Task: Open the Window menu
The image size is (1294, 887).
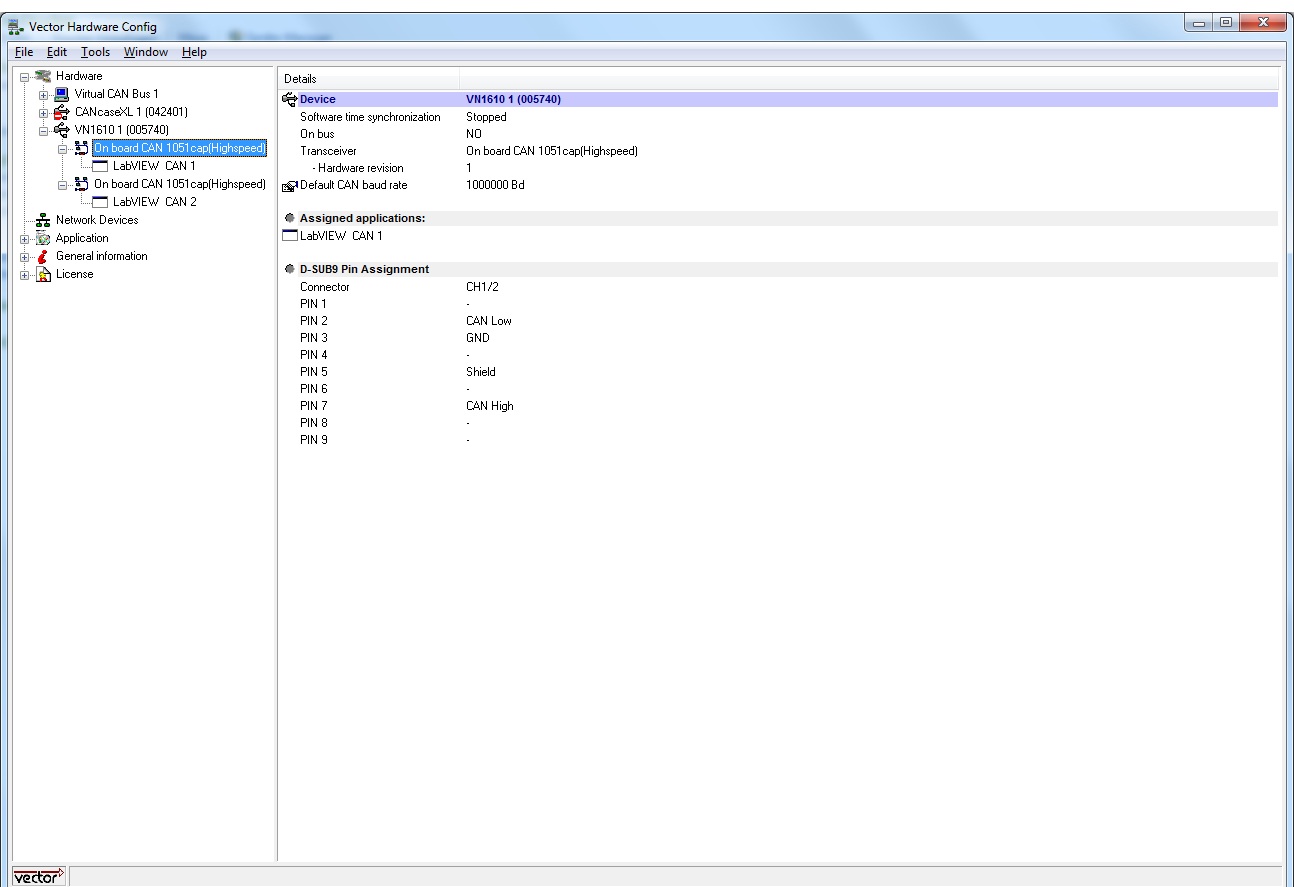Action: coord(146,52)
